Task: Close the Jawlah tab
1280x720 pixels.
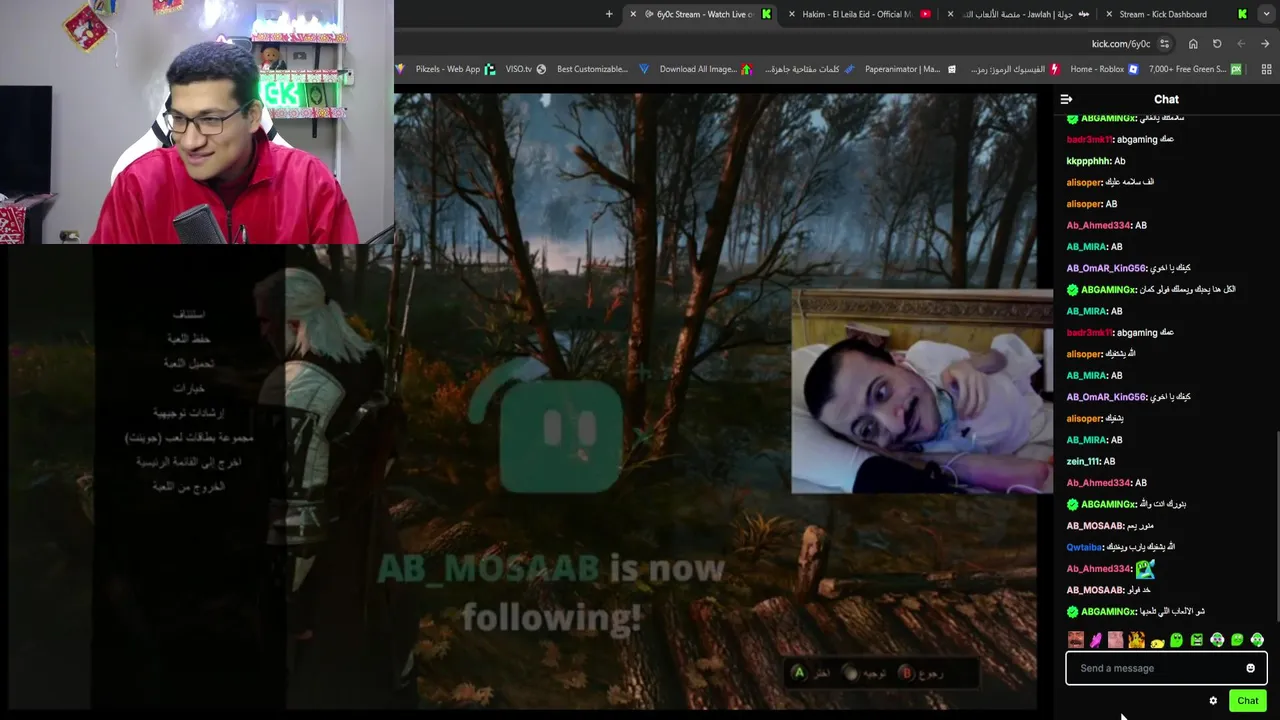Action: coord(950,14)
